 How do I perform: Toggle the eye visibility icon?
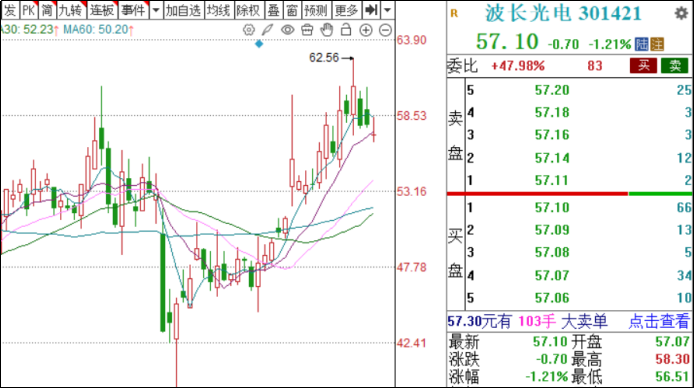[287, 30]
